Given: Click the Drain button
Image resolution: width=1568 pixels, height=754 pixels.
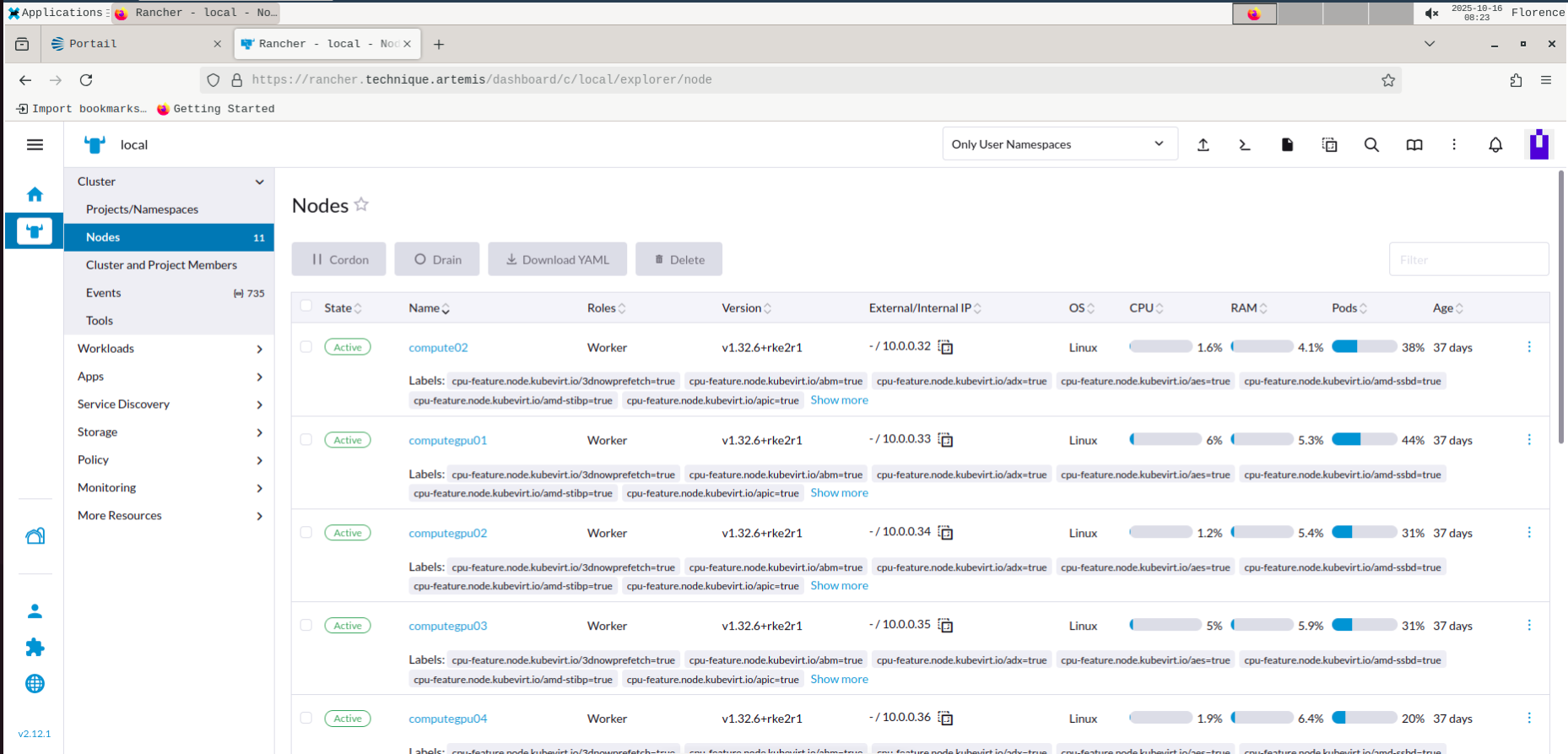Looking at the screenshot, I should [437, 259].
